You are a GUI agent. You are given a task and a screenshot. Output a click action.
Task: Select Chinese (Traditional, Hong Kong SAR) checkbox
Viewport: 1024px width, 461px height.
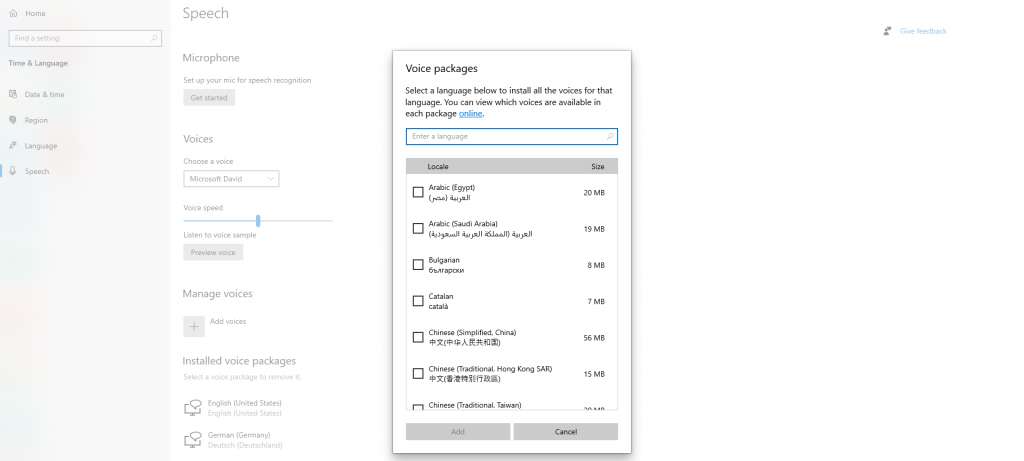(x=418, y=374)
